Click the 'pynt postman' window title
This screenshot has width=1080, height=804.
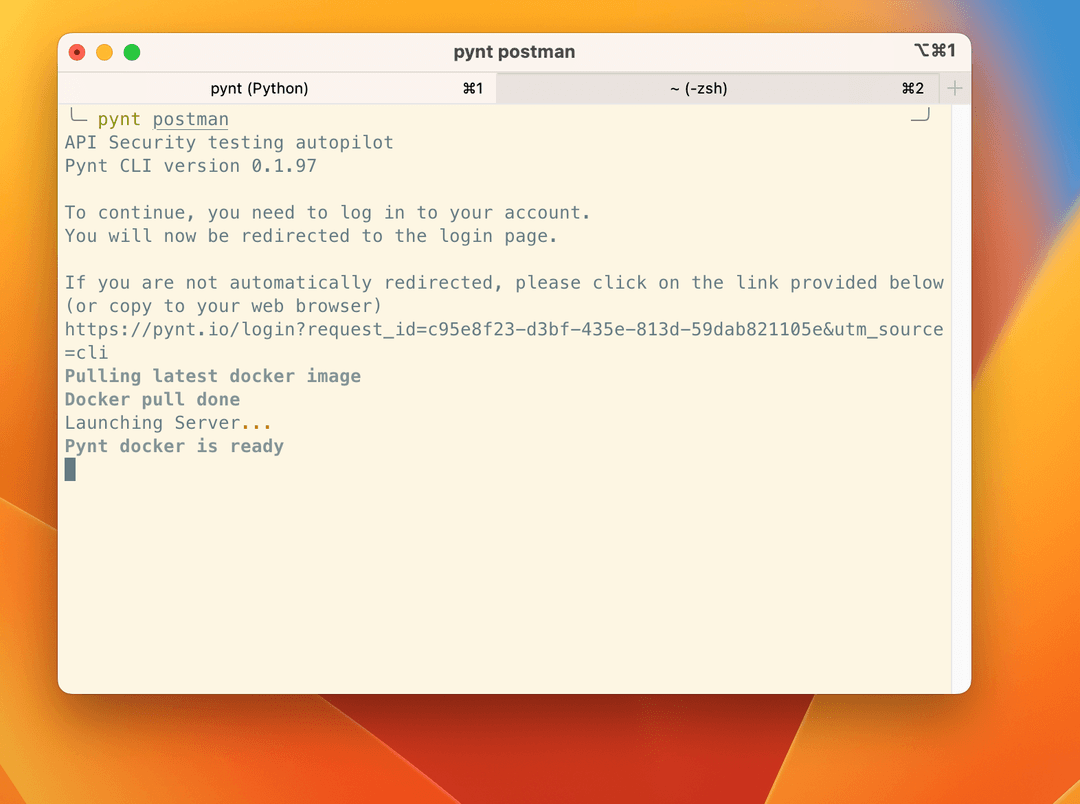(x=514, y=52)
